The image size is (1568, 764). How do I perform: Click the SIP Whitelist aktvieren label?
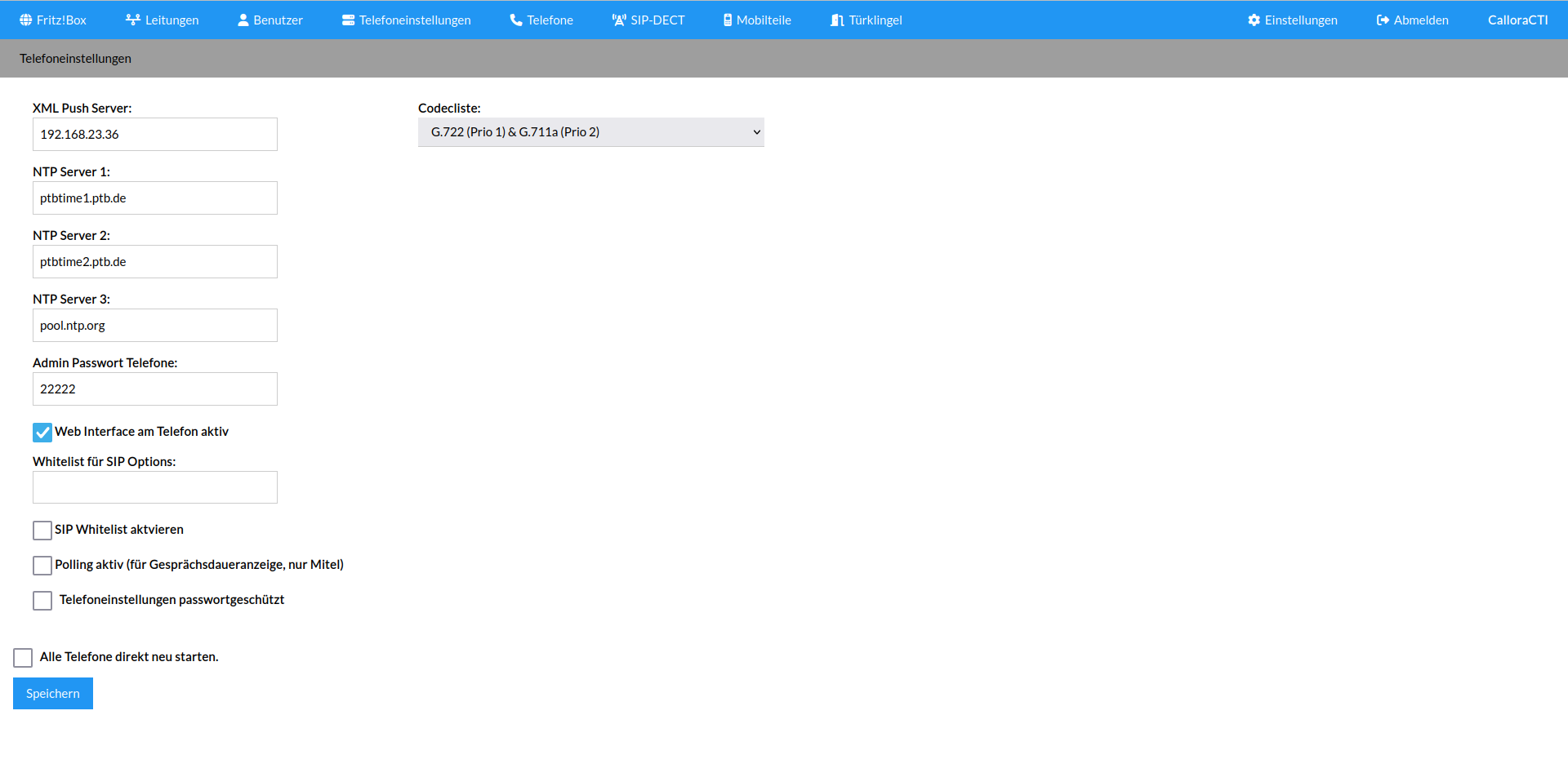[x=119, y=530]
